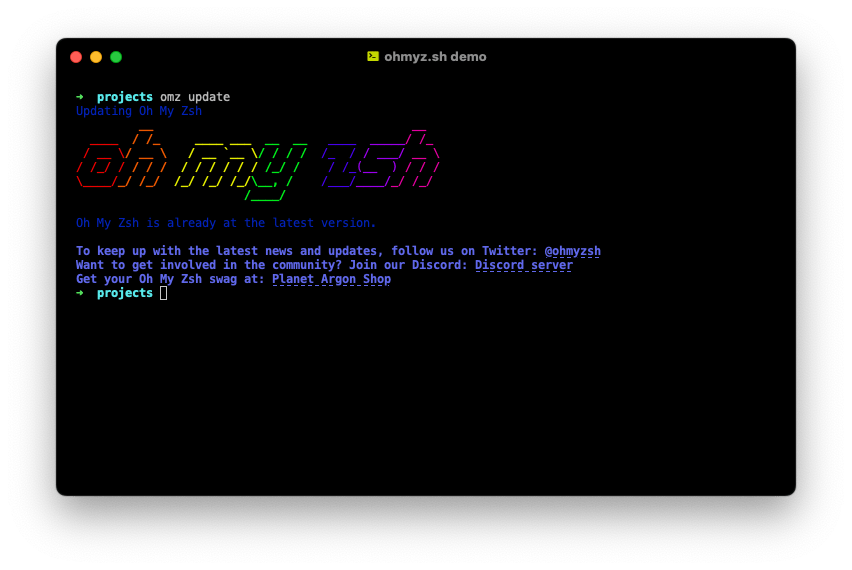Click 'Oh My Zsh is already at the latest version.'
The image size is (852, 570).
tap(226, 223)
